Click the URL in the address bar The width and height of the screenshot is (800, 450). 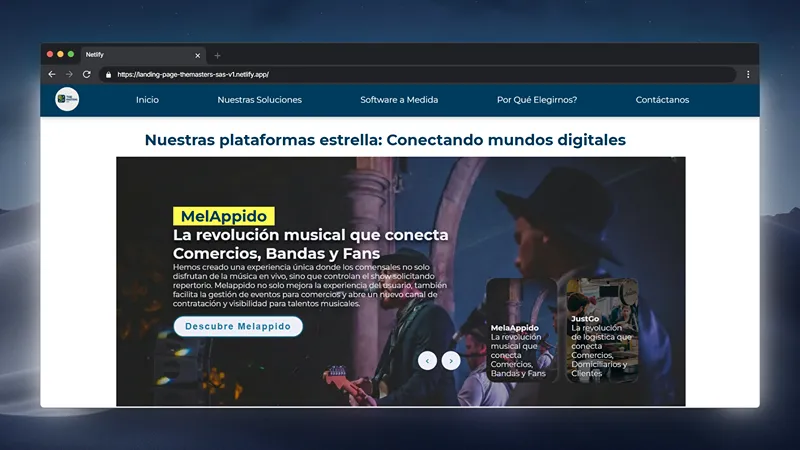(x=193, y=74)
